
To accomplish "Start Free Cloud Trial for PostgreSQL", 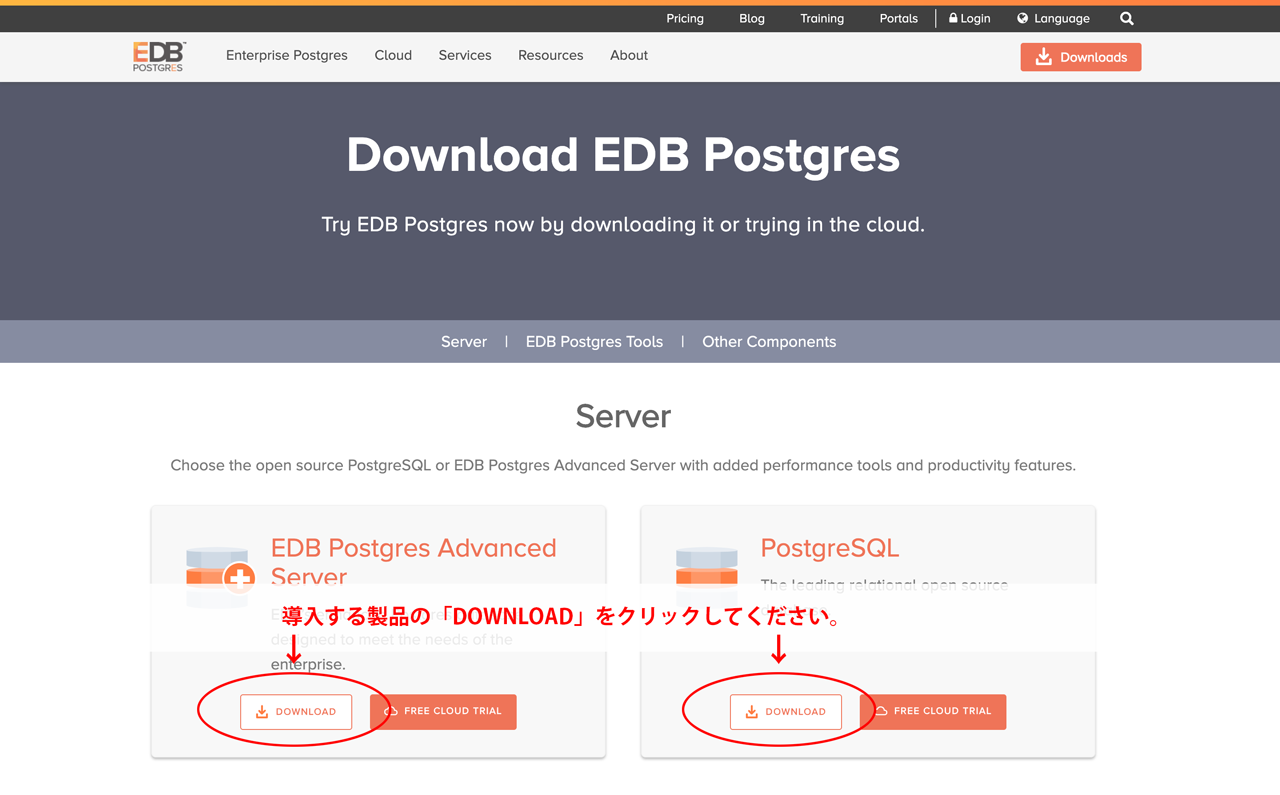I will pos(933,712).
